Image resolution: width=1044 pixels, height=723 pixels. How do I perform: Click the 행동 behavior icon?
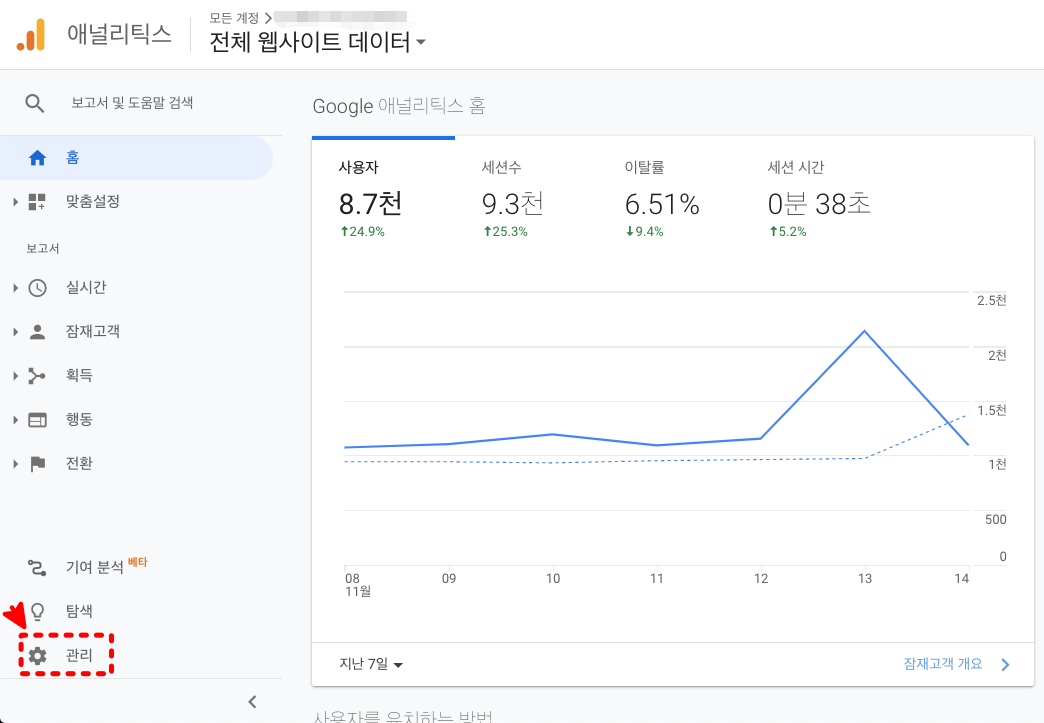click(x=38, y=419)
